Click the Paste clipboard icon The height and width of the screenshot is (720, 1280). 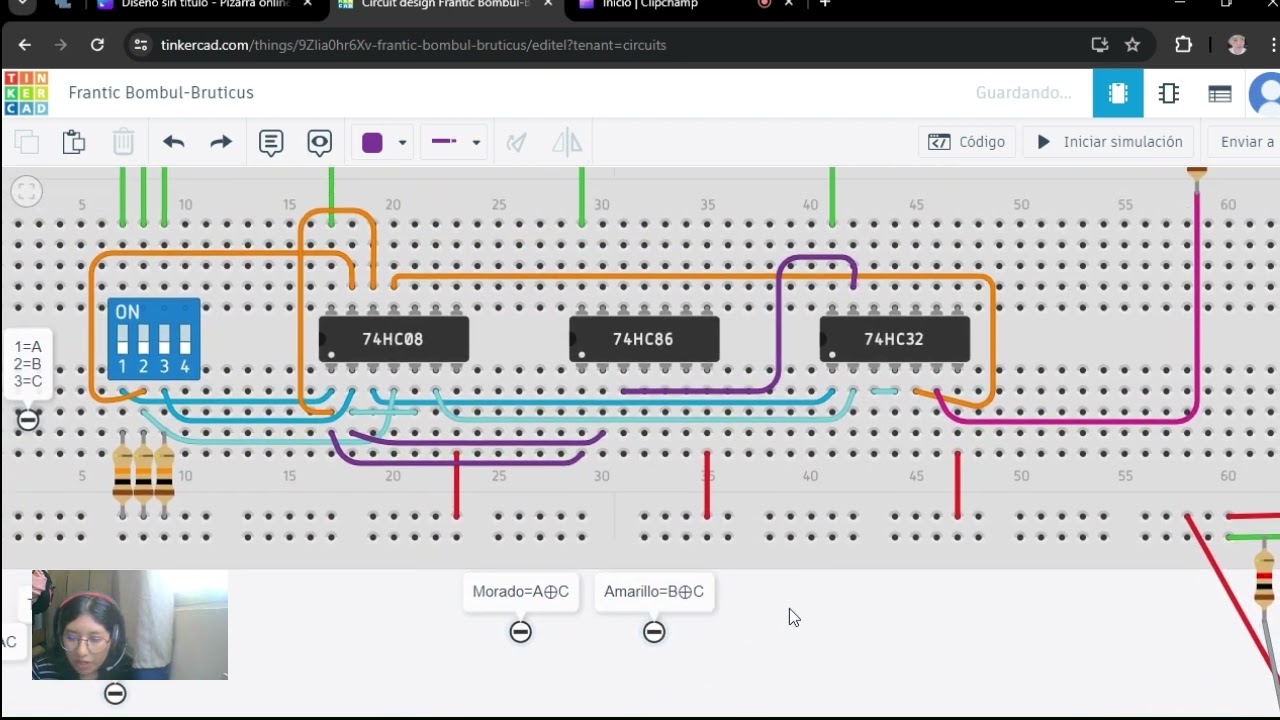click(x=74, y=142)
